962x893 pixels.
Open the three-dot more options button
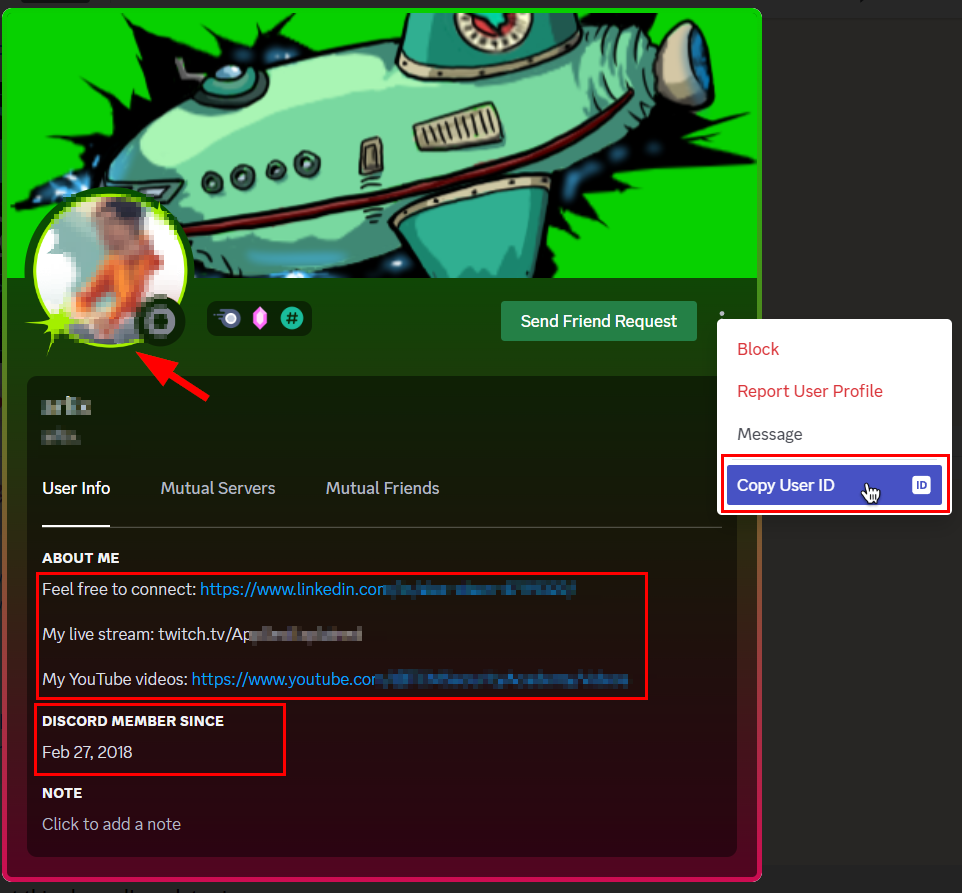(722, 313)
